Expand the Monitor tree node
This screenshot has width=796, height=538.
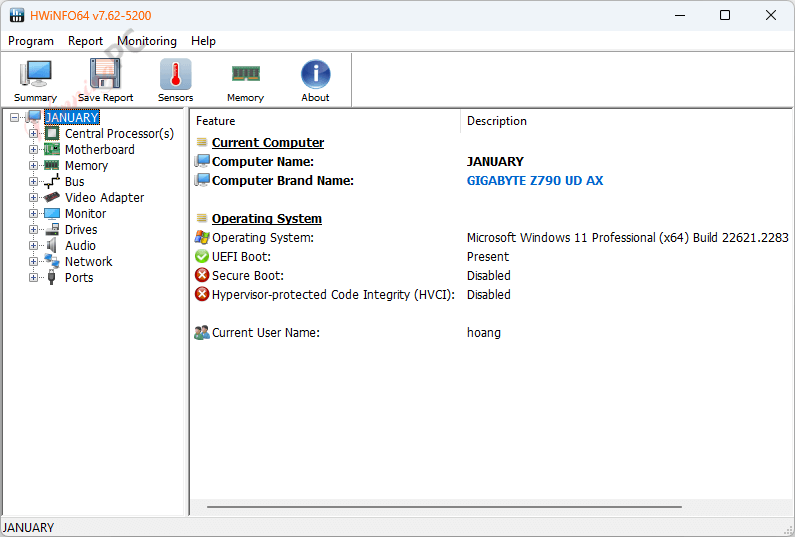click(x=34, y=214)
